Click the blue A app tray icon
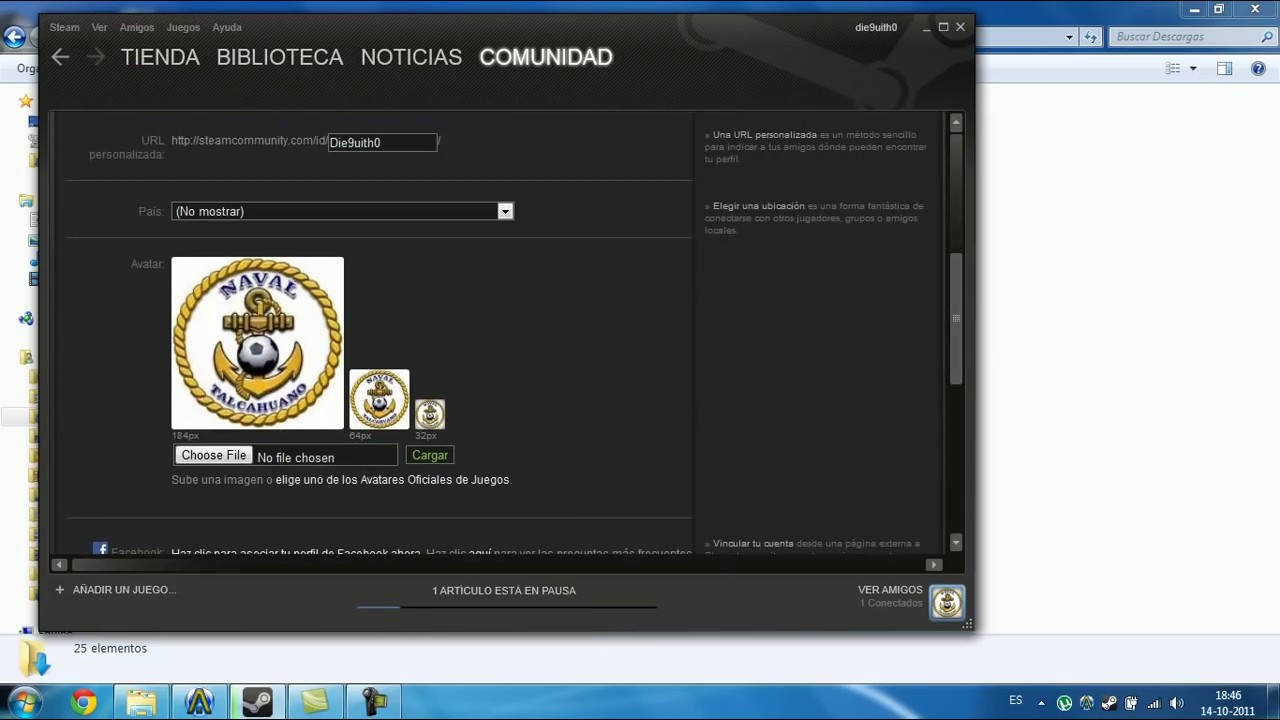 point(1086,703)
